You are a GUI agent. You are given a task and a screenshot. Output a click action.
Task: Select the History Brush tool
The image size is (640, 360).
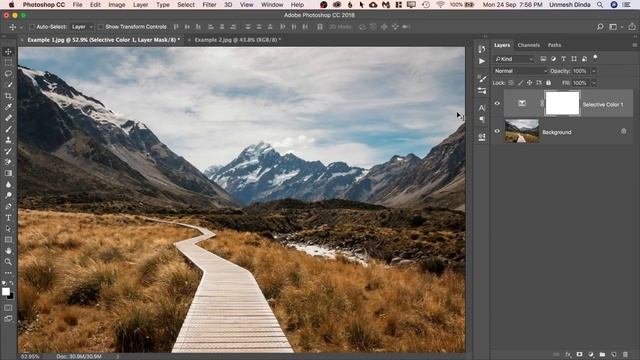(x=8, y=151)
